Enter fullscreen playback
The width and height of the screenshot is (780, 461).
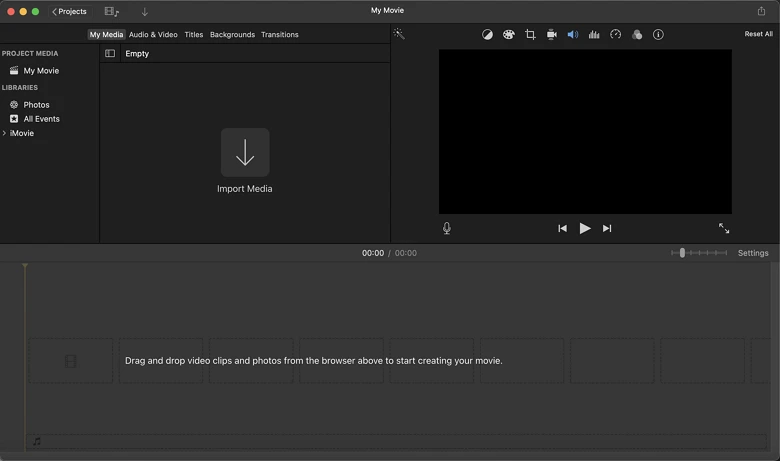click(x=724, y=228)
